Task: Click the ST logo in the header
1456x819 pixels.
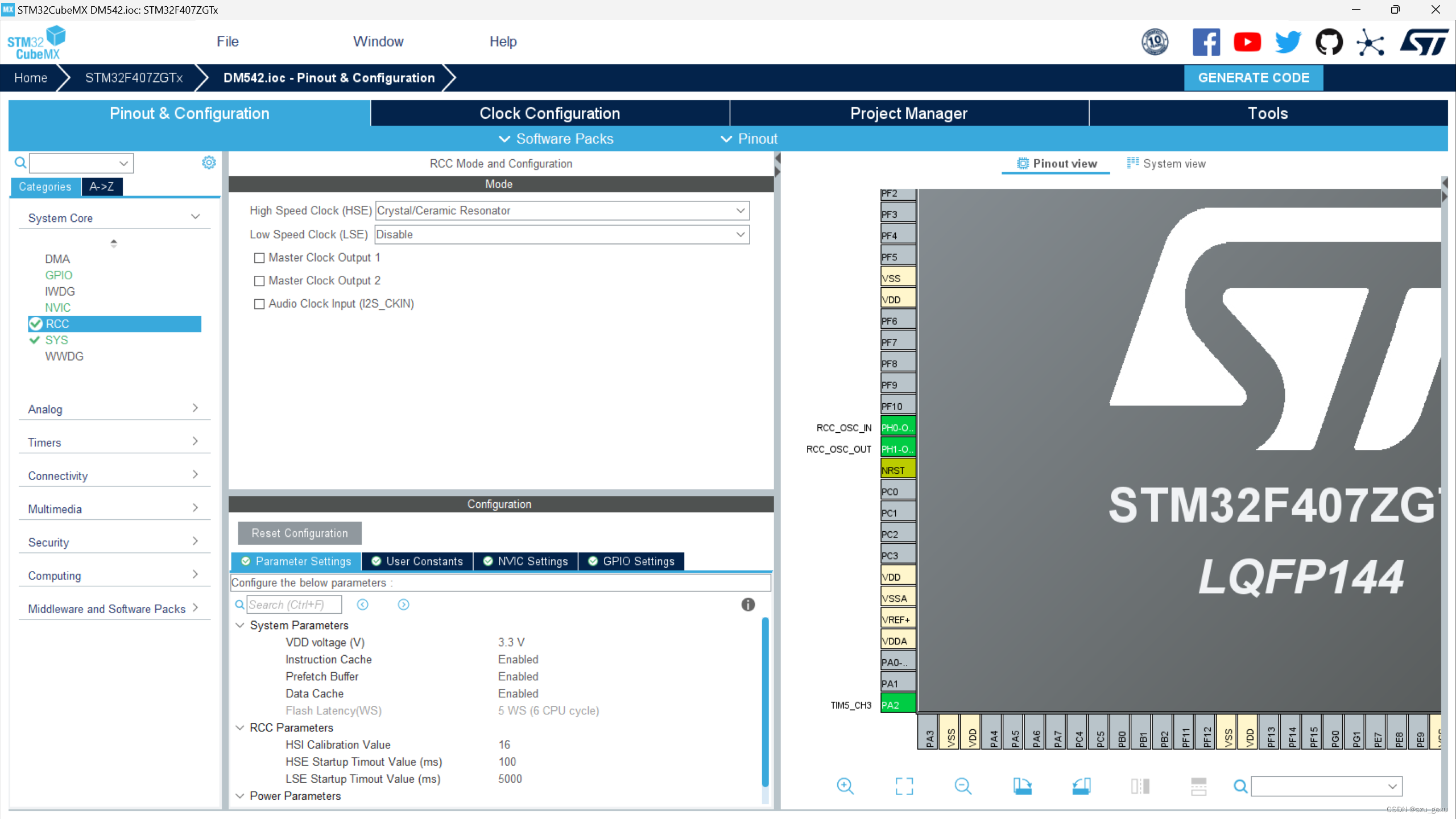Action: coord(1424,42)
